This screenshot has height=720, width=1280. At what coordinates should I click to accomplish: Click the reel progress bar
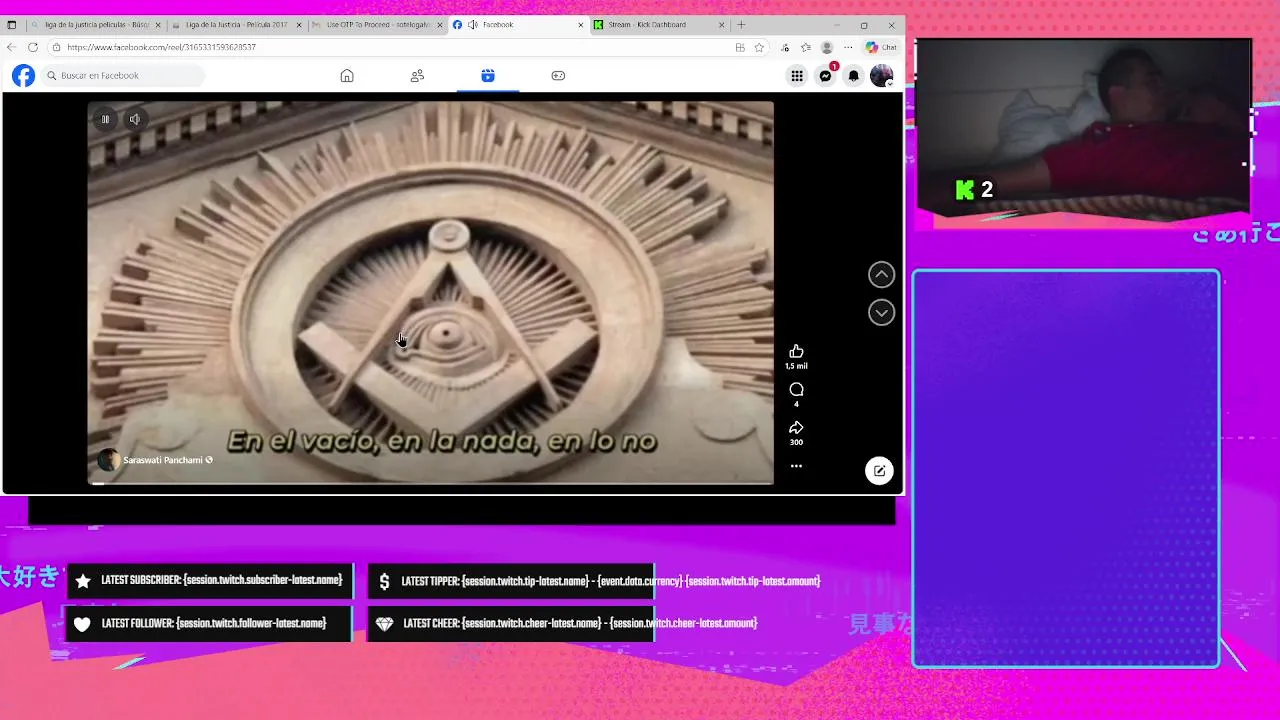(x=430, y=483)
